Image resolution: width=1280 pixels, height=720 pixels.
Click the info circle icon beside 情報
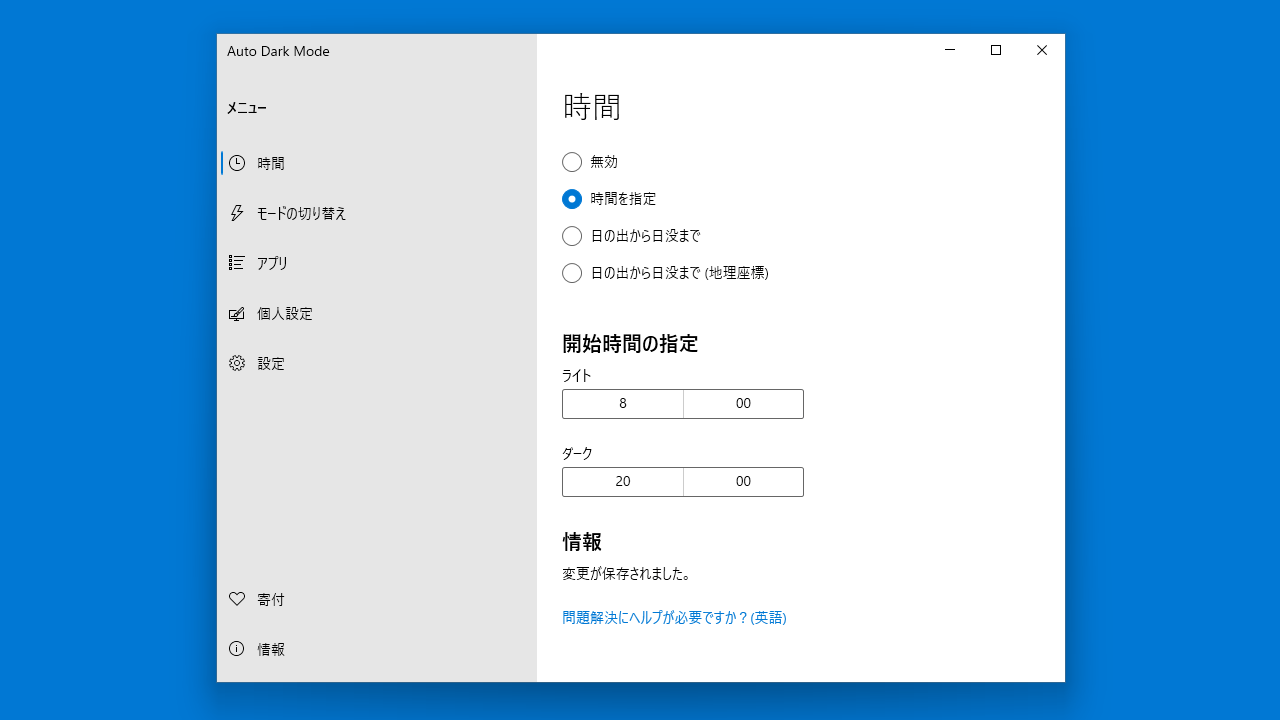coord(237,649)
